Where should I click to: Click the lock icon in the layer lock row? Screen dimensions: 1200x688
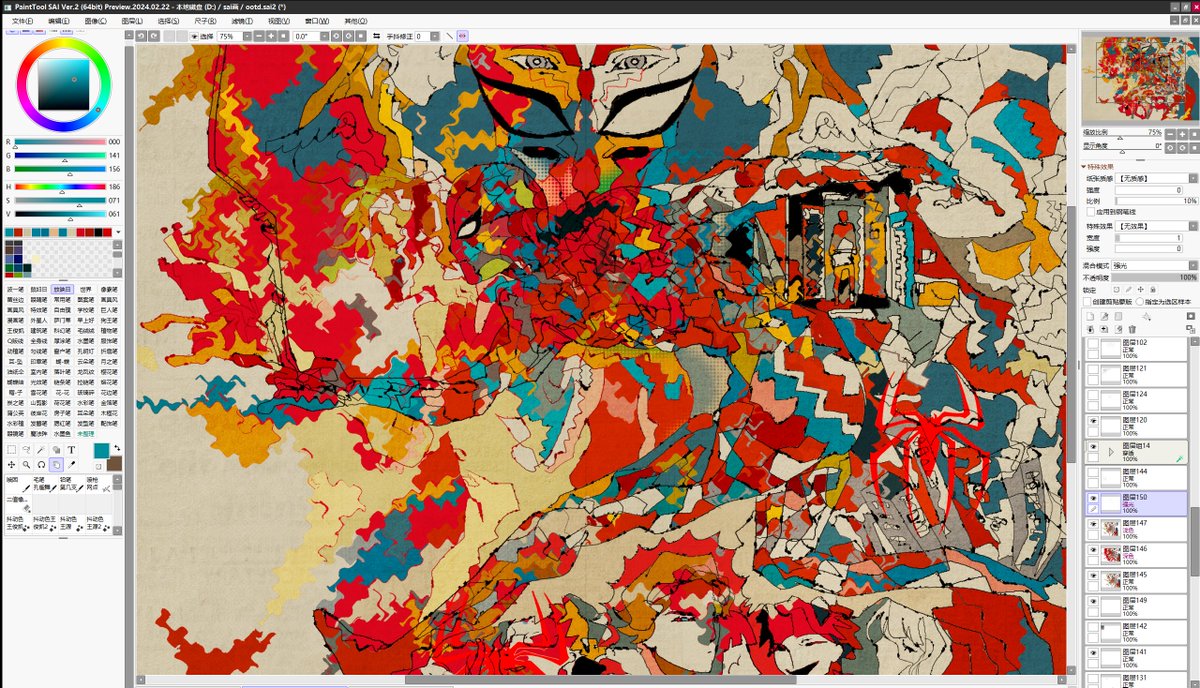click(1153, 290)
